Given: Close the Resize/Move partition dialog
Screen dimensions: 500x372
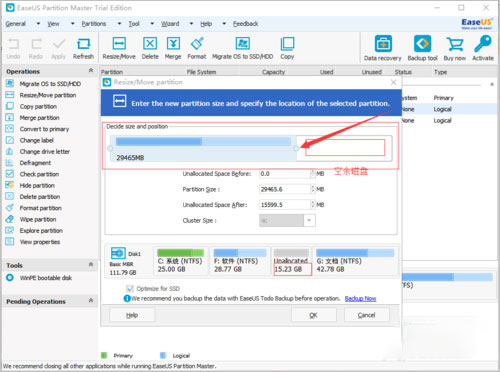Looking at the screenshot, I should (x=393, y=82).
